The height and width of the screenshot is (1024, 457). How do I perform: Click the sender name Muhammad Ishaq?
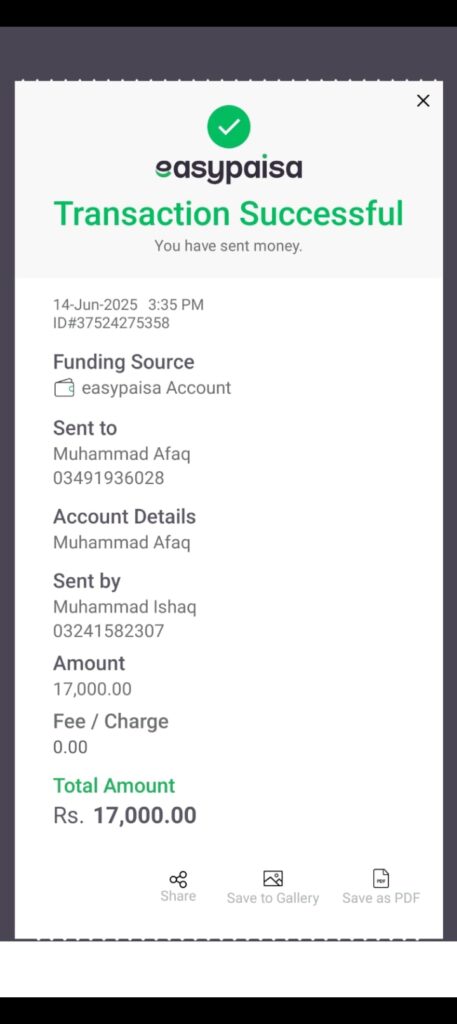point(124,607)
